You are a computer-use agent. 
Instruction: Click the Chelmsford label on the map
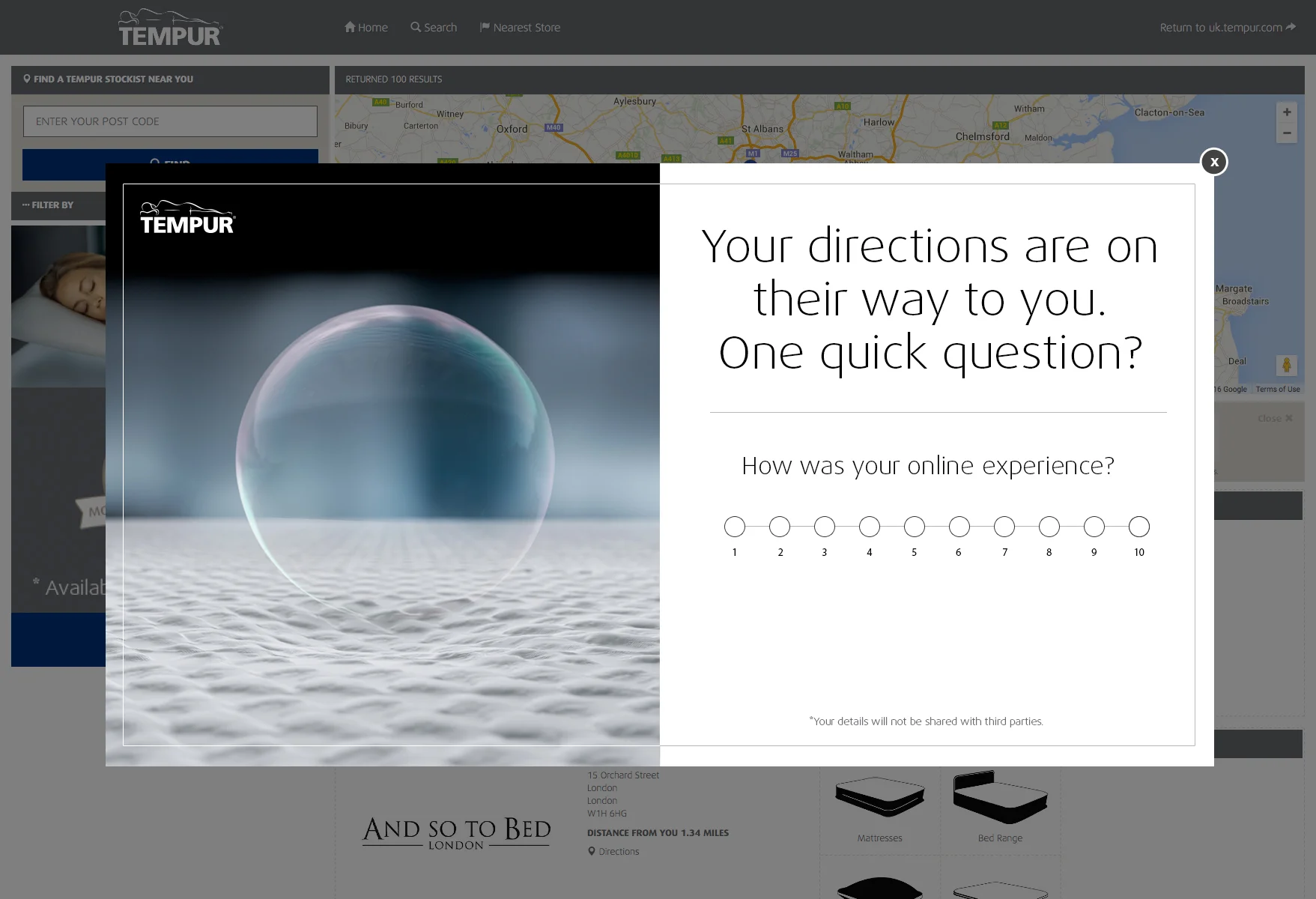coord(982,136)
